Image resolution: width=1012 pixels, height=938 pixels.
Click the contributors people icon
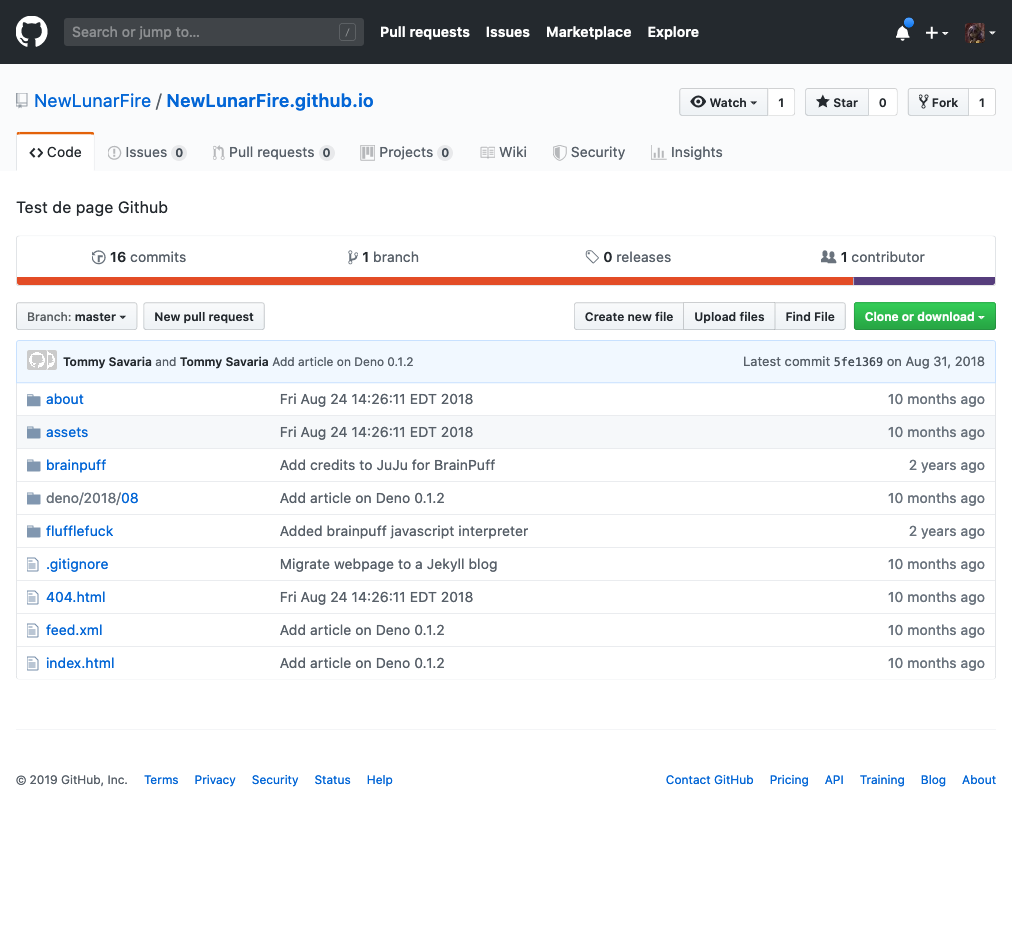pyautogui.click(x=828, y=257)
